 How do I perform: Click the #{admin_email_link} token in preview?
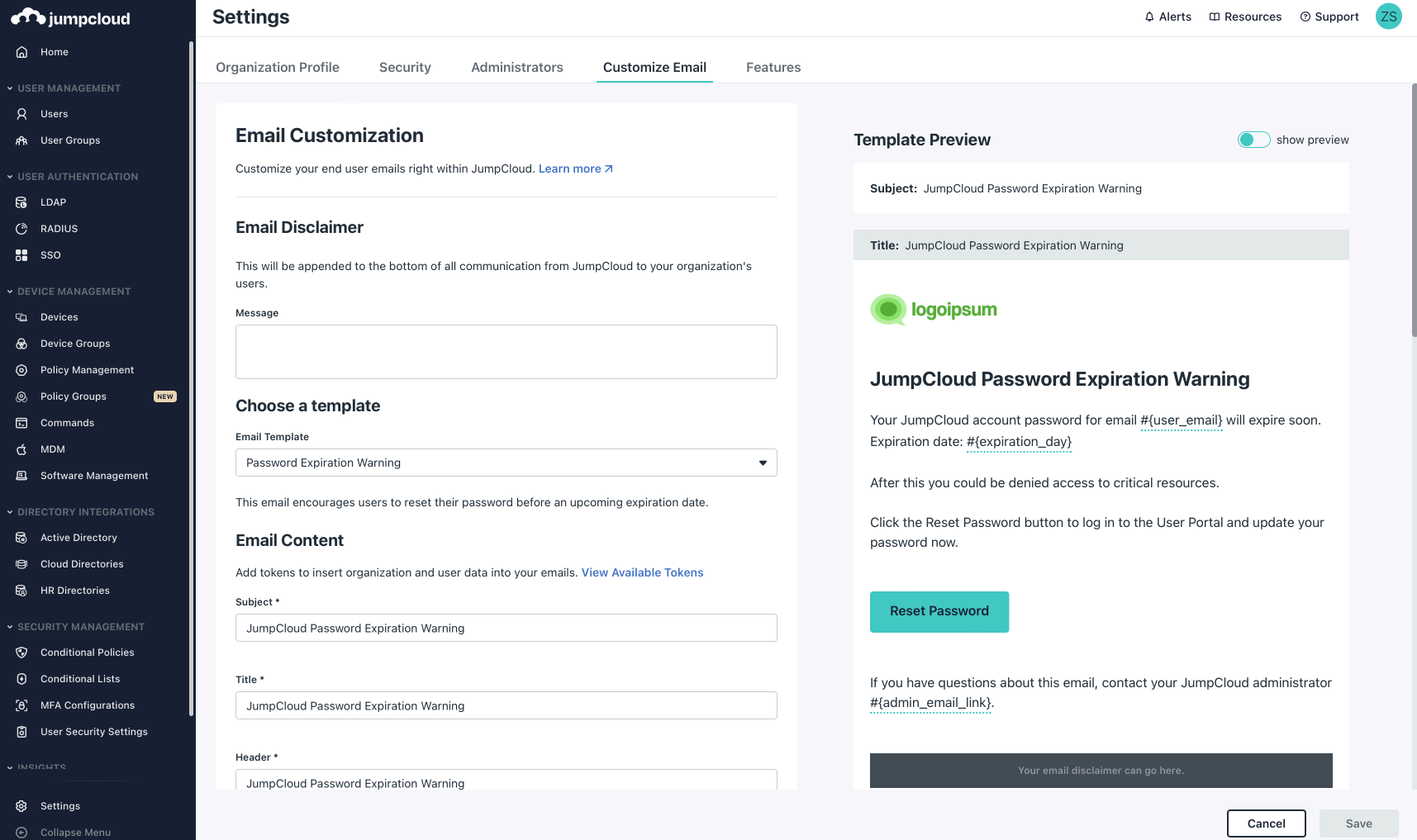point(930,703)
